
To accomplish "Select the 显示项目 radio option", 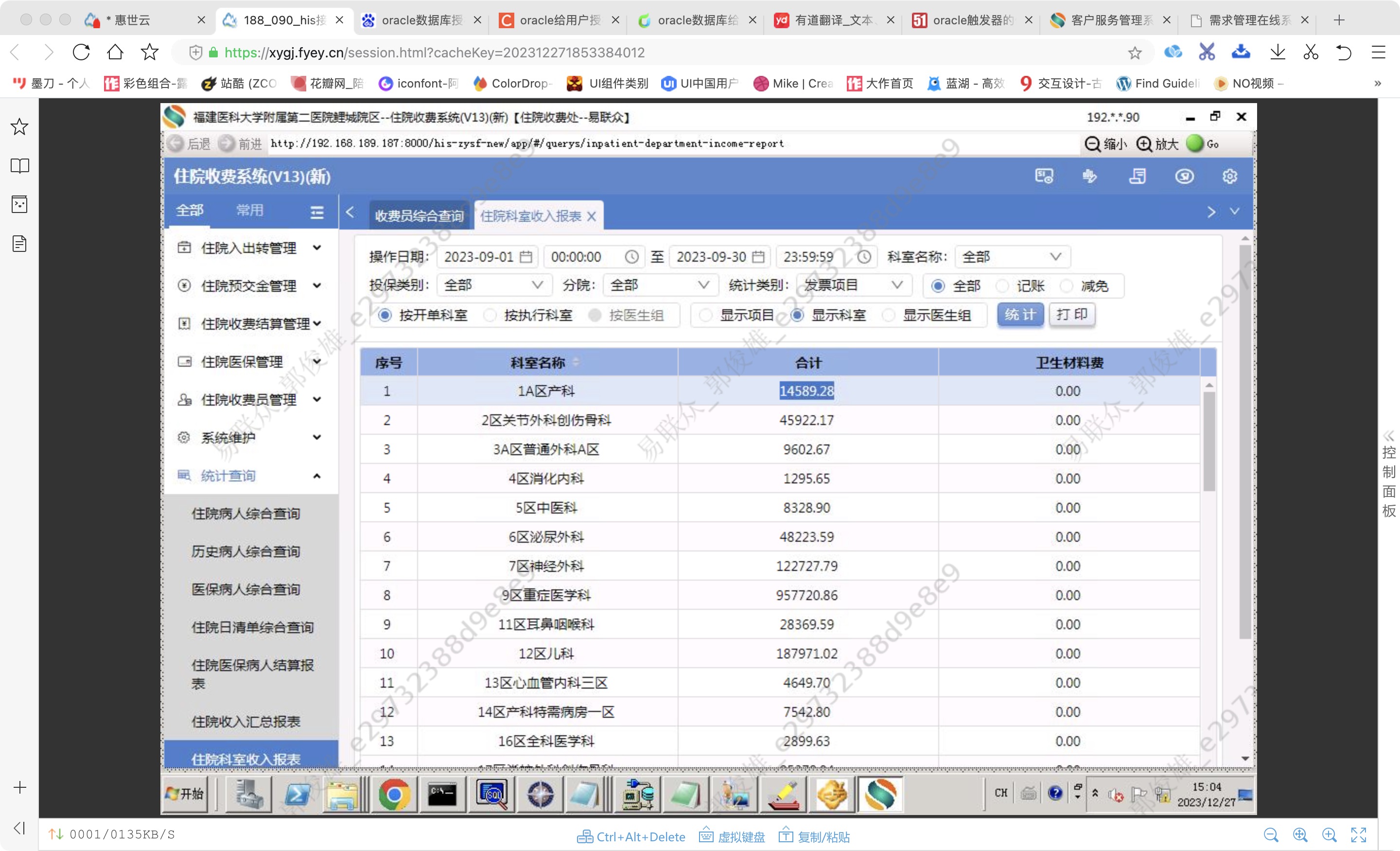I will coord(706,316).
